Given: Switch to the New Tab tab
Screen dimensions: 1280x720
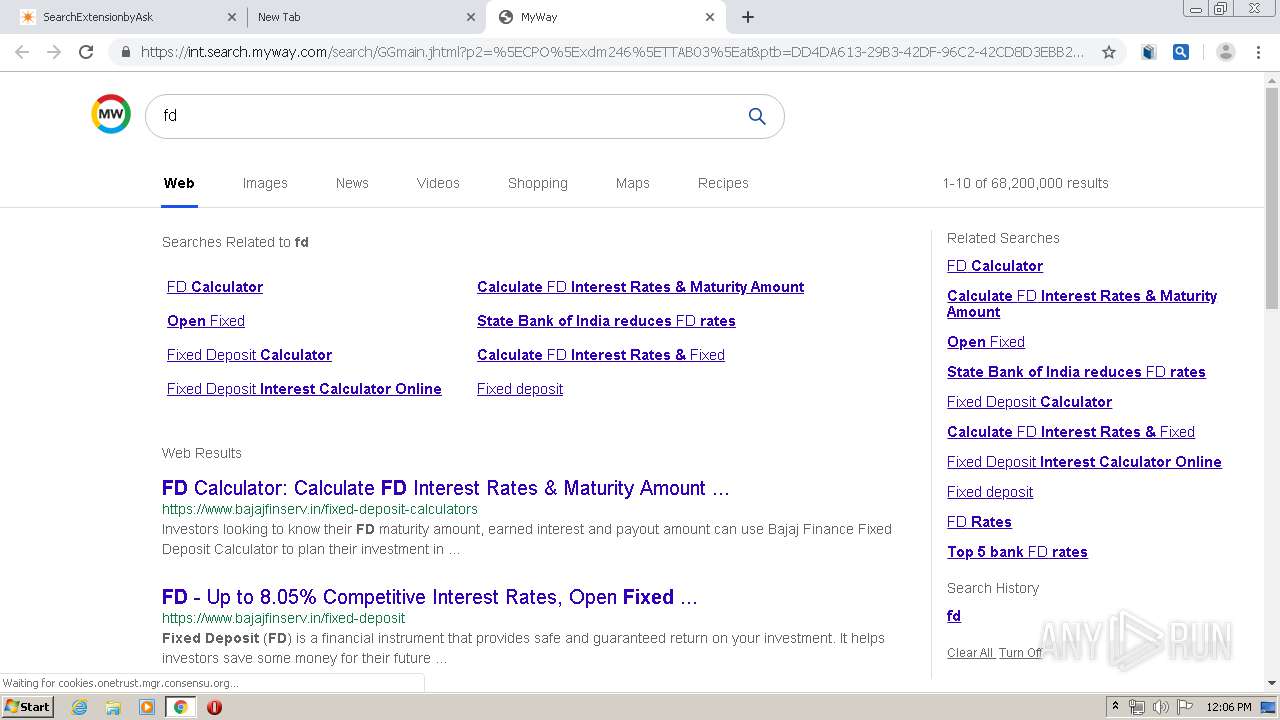Looking at the screenshot, I should [365, 17].
